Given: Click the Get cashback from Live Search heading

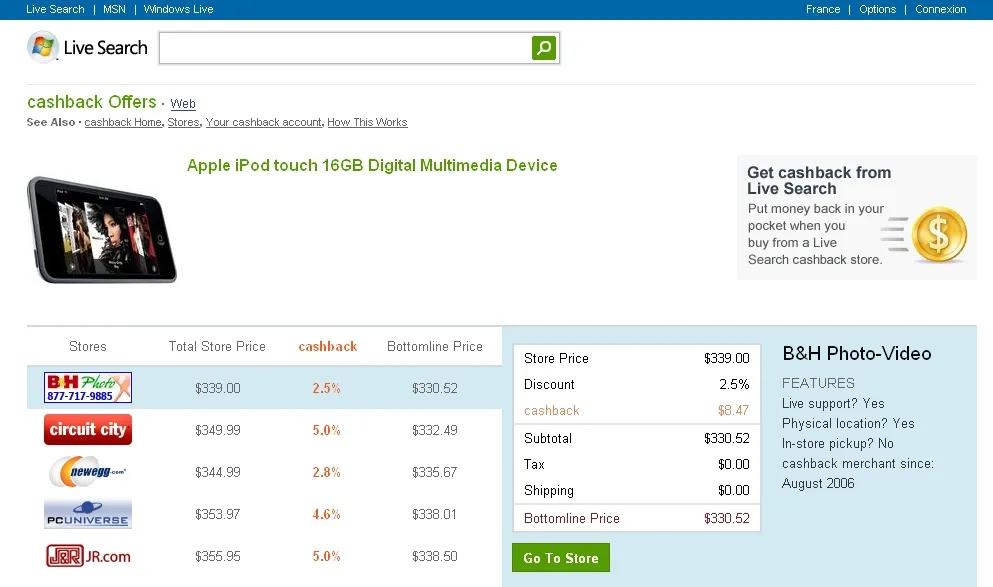Looking at the screenshot, I should pyautogui.click(x=819, y=180).
